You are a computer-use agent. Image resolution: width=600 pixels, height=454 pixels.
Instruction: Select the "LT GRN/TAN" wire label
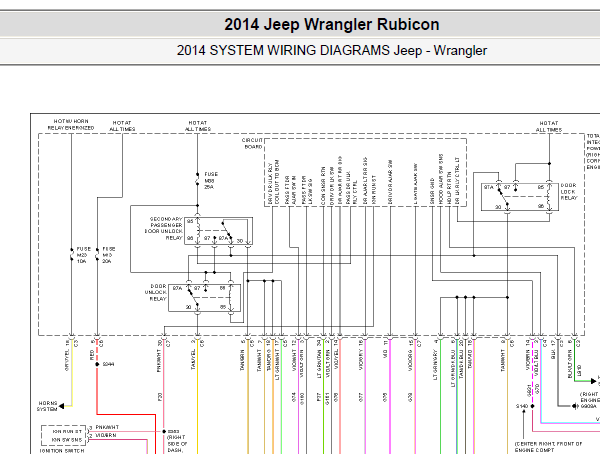pos(319,365)
